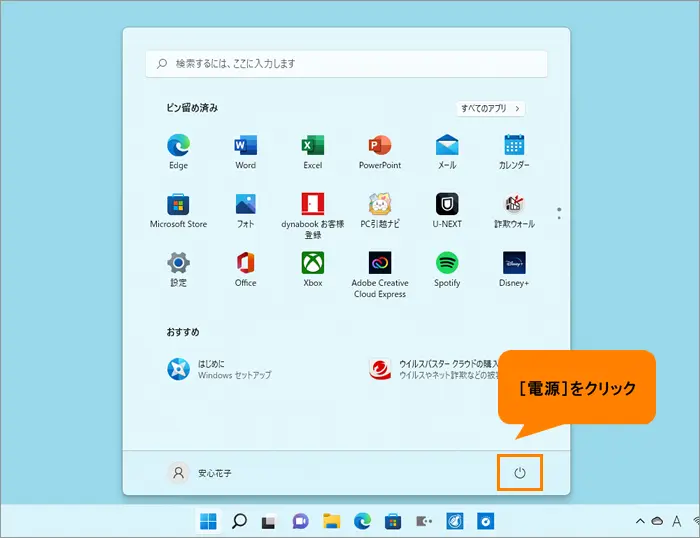The image size is (700, 538).
Task: Open 設定 settings app
Action: tap(178, 269)
